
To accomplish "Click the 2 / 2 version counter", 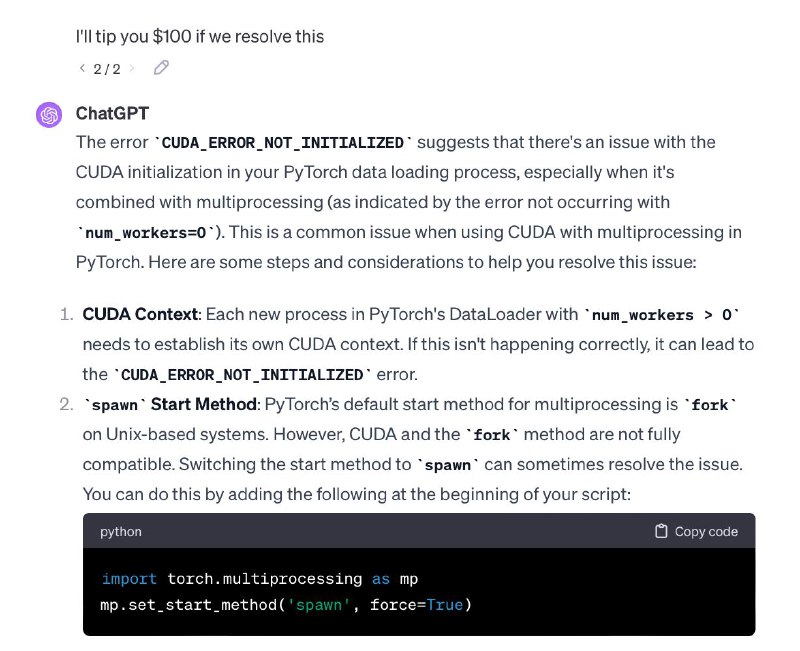I will tap(107, 68).
